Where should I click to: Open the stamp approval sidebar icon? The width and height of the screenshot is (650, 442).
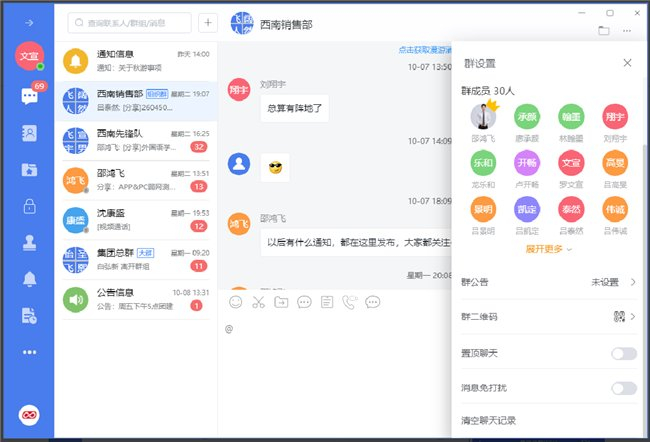pos(29,243)
